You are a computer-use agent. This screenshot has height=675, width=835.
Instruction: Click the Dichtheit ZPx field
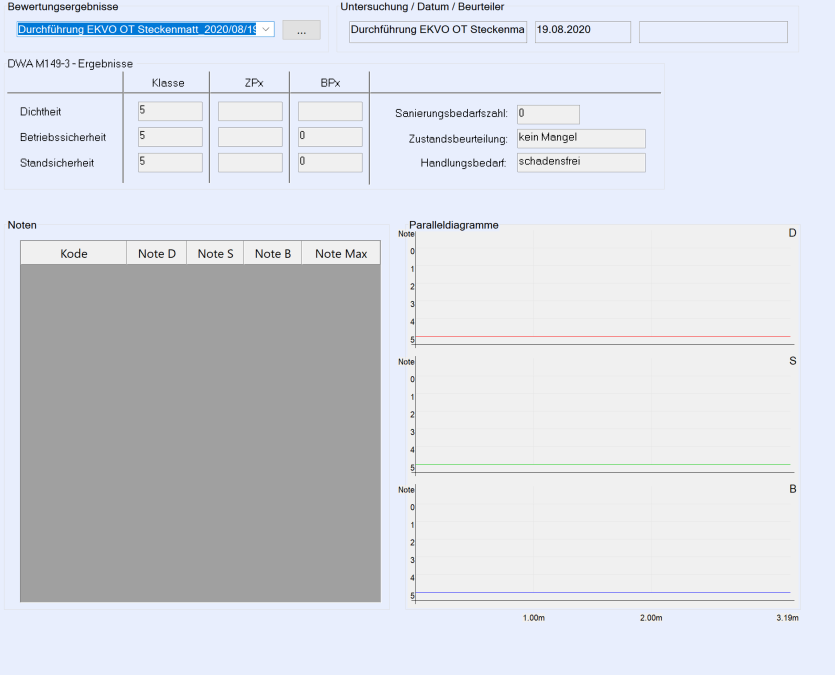point(250,111)
